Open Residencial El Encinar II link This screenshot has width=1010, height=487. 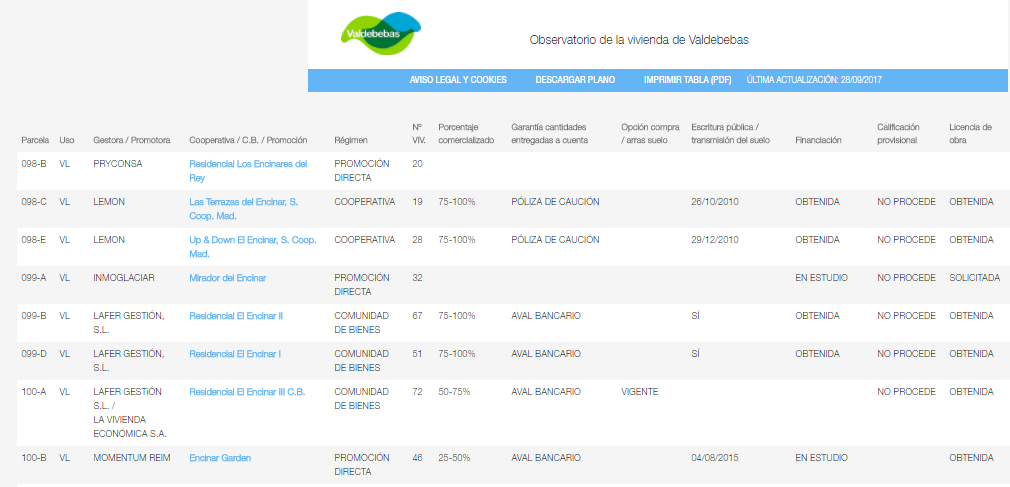point(236,316)
